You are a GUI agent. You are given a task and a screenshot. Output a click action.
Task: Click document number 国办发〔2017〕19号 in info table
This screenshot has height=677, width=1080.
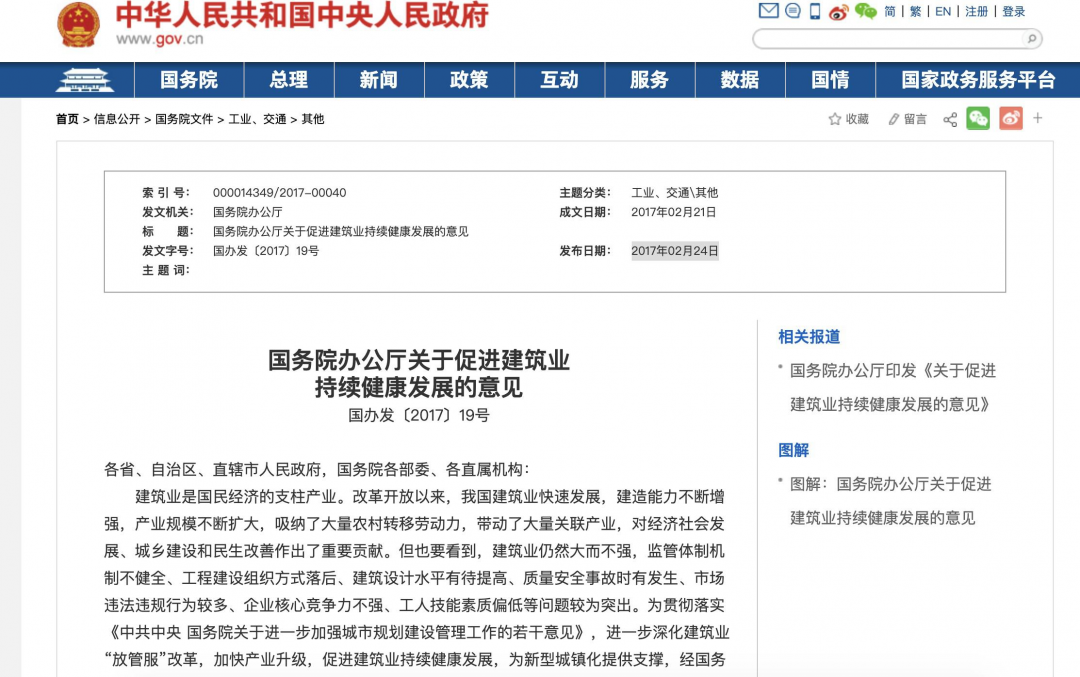(265, 251)
